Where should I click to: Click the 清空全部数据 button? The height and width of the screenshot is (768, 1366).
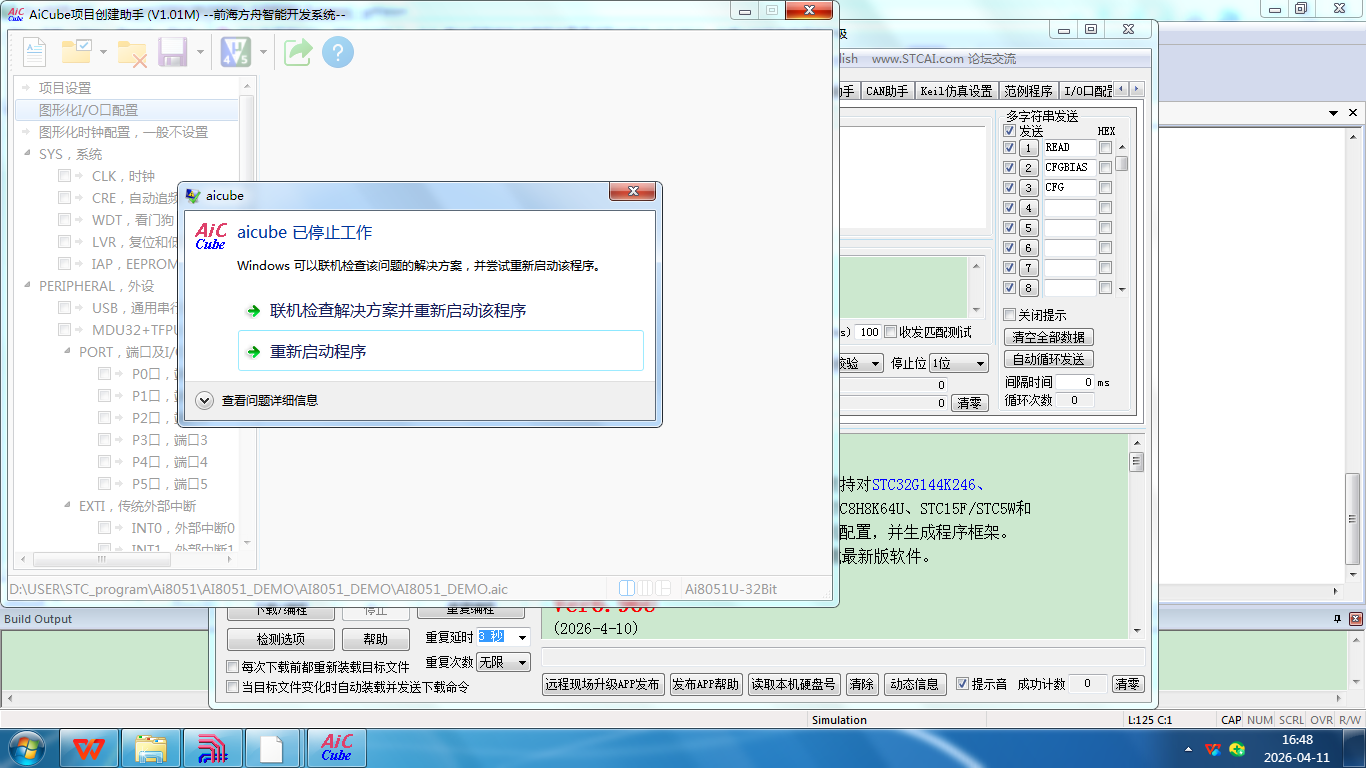pyautogui.click(x=1049, y=337)
